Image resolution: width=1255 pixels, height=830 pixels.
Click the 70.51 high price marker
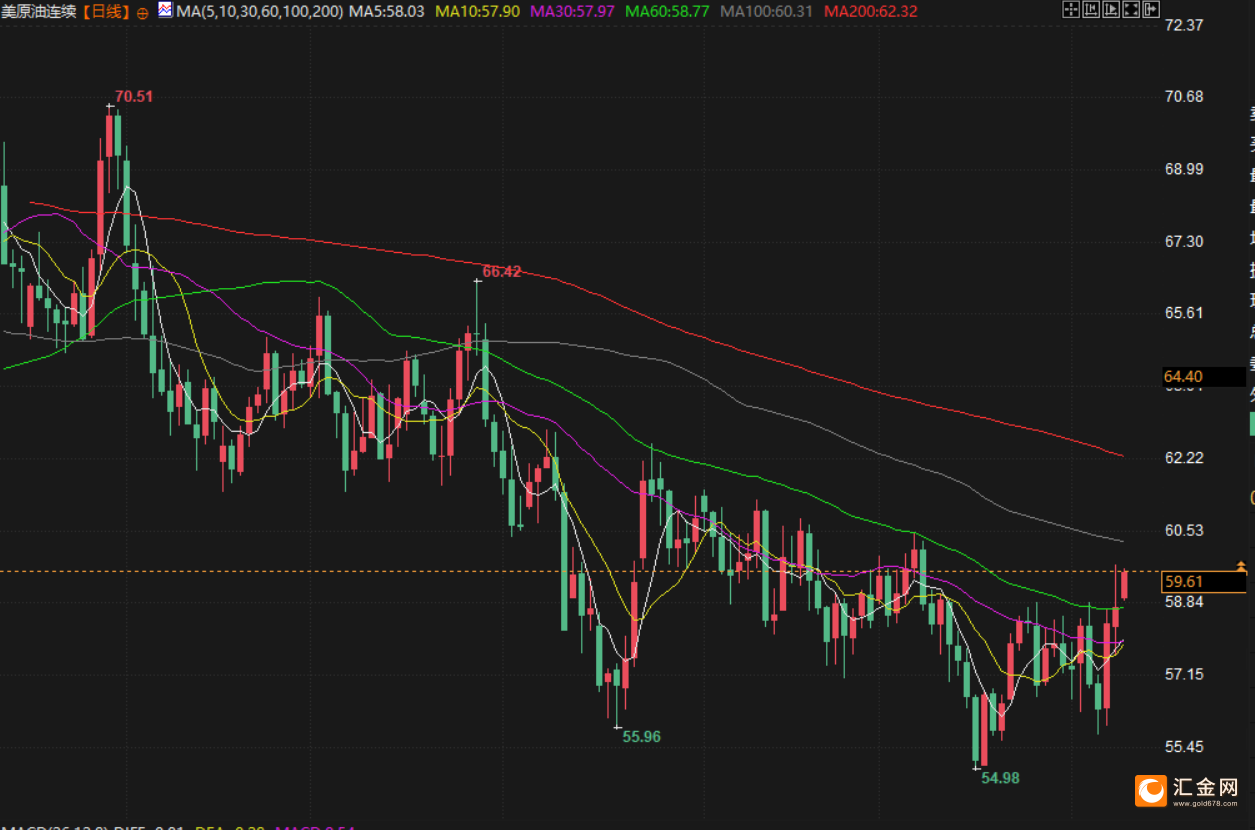[x=134, y=96]
